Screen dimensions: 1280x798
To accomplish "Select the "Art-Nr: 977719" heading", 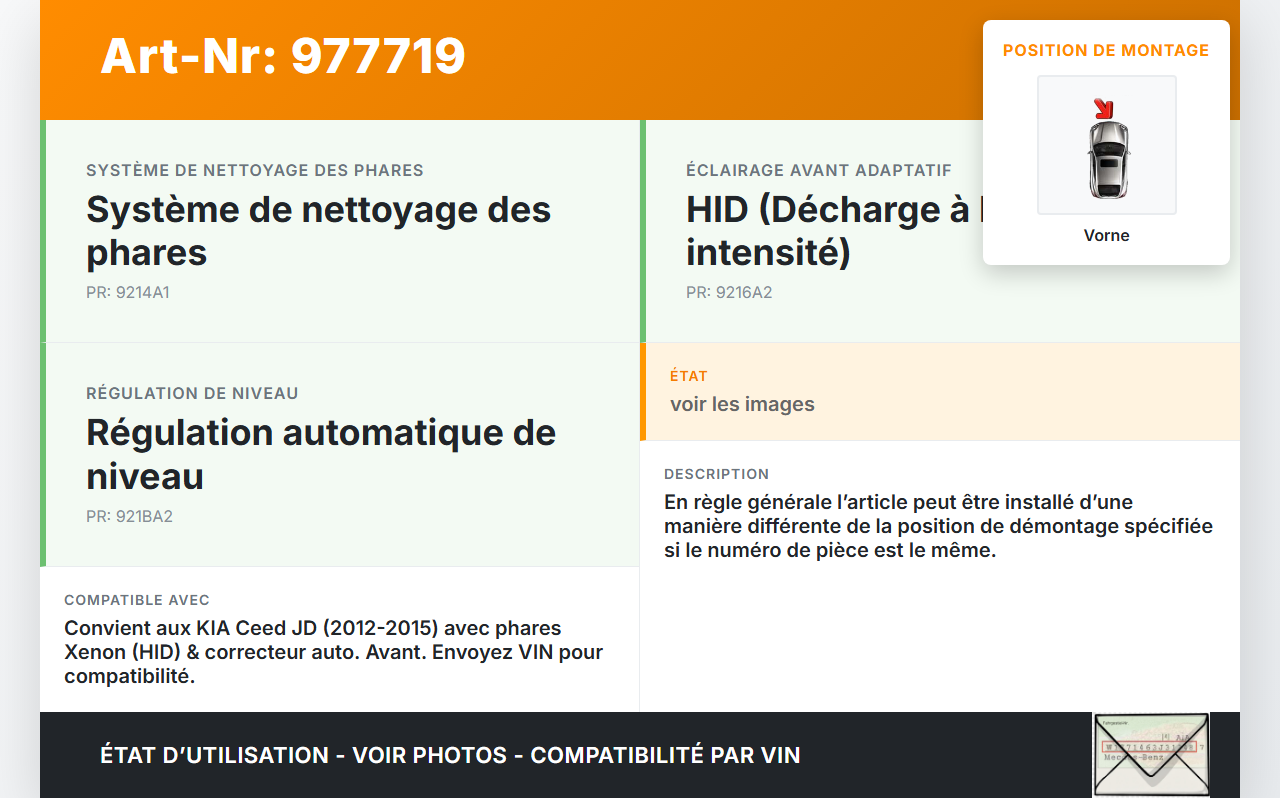I will [x=283, y=56].
